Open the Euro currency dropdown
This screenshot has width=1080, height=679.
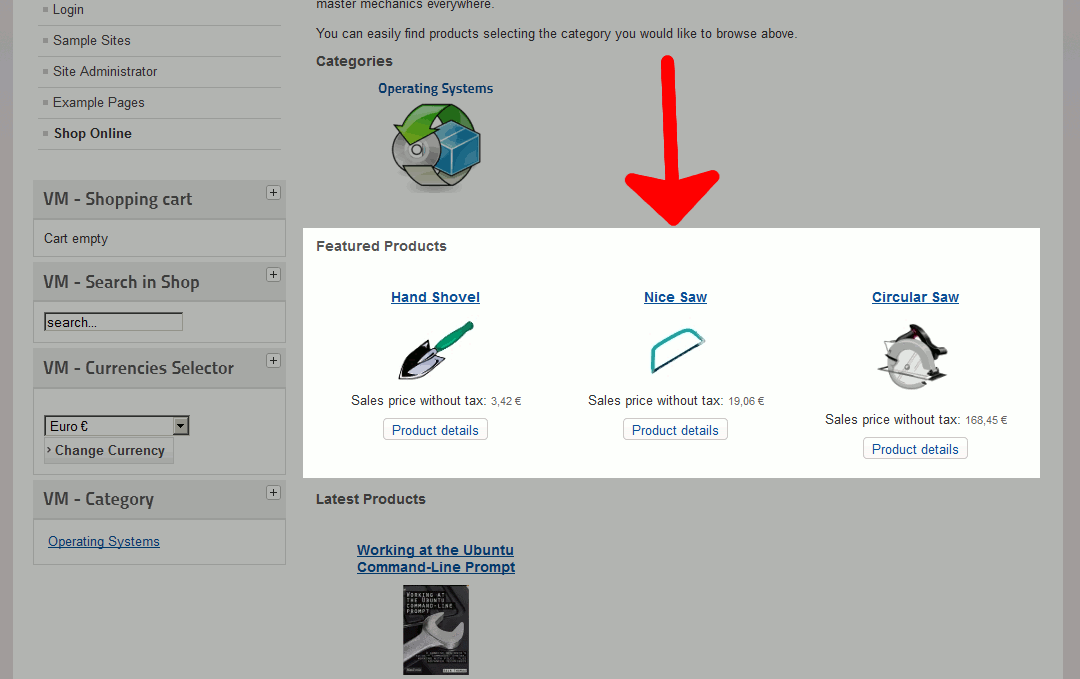click(x=180, y=426)
